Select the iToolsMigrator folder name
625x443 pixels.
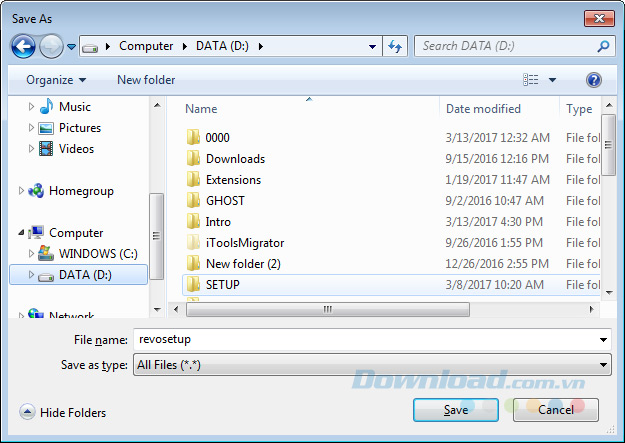point(245,243)
